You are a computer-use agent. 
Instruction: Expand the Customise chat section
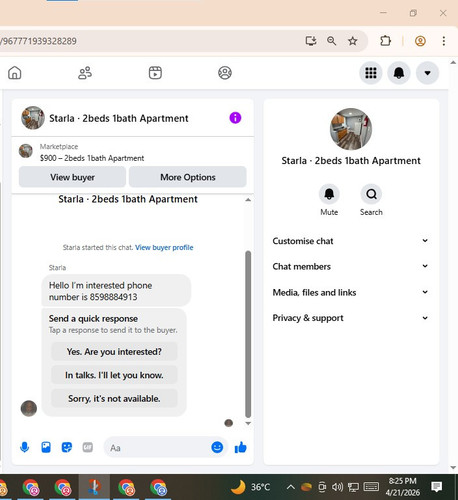(x=350, y=241)
